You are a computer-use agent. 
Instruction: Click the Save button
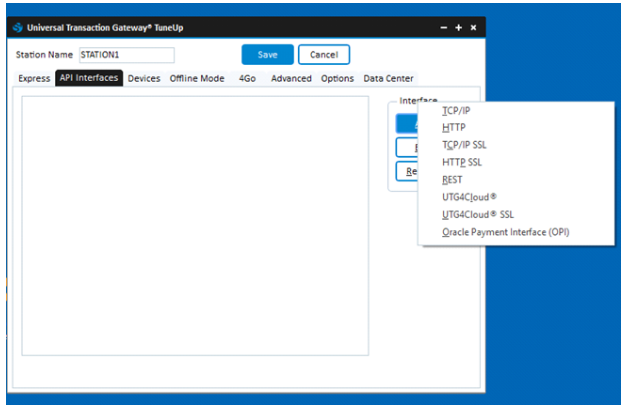click(x=267, y=55)
